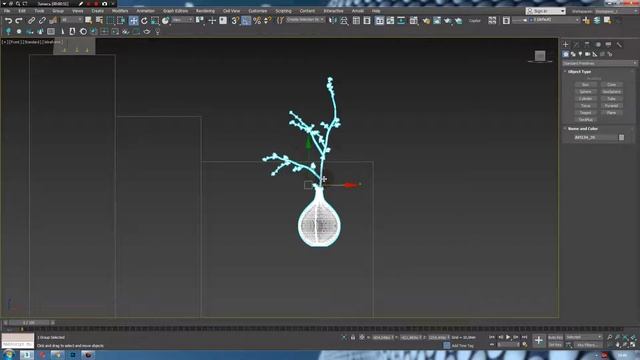Open the Selected key filter dropdown
Image resolution: width=640 pixels, height=360 pixels.
tap(584, 337)
